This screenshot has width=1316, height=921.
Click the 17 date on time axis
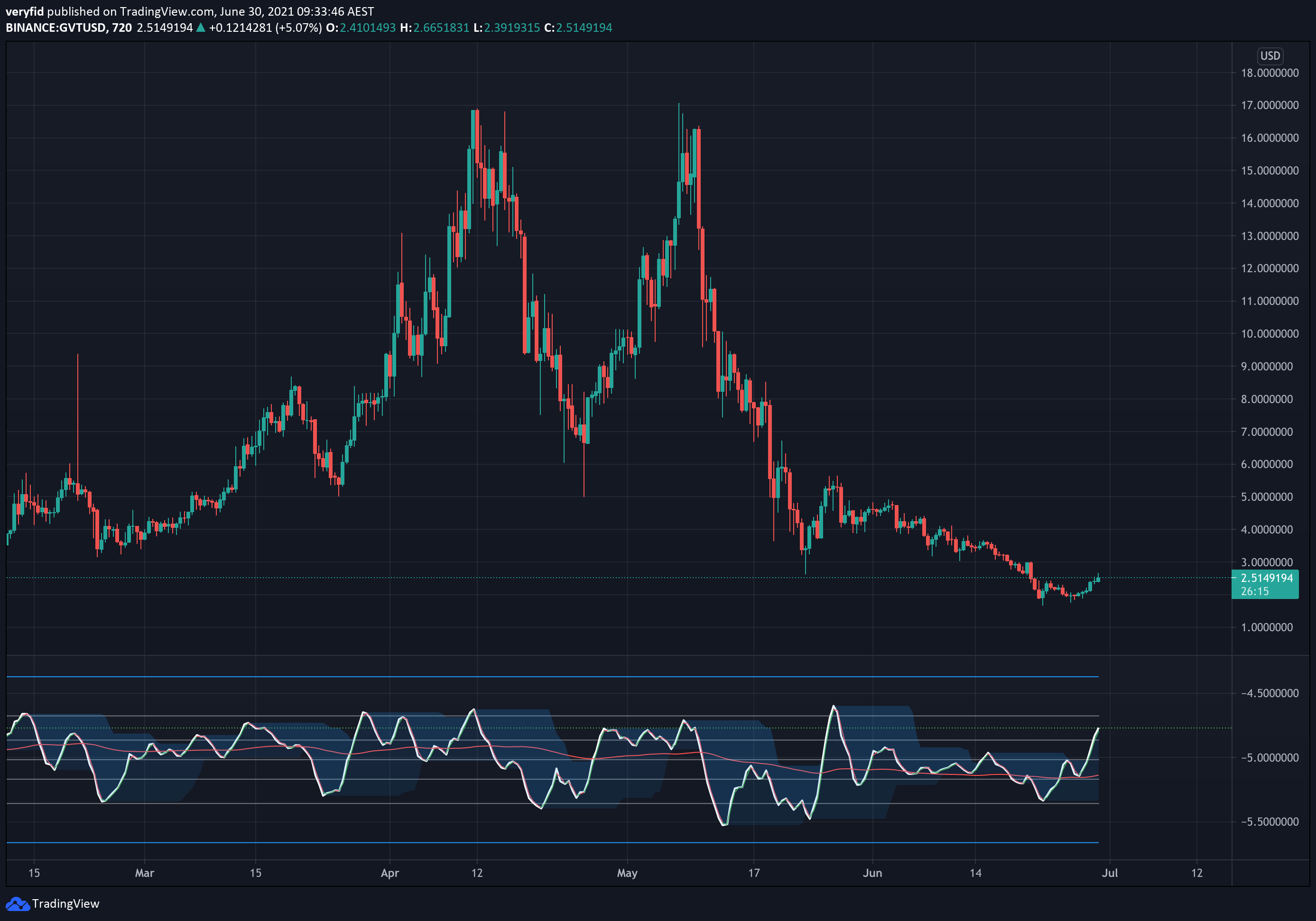(x=754, y=873)
